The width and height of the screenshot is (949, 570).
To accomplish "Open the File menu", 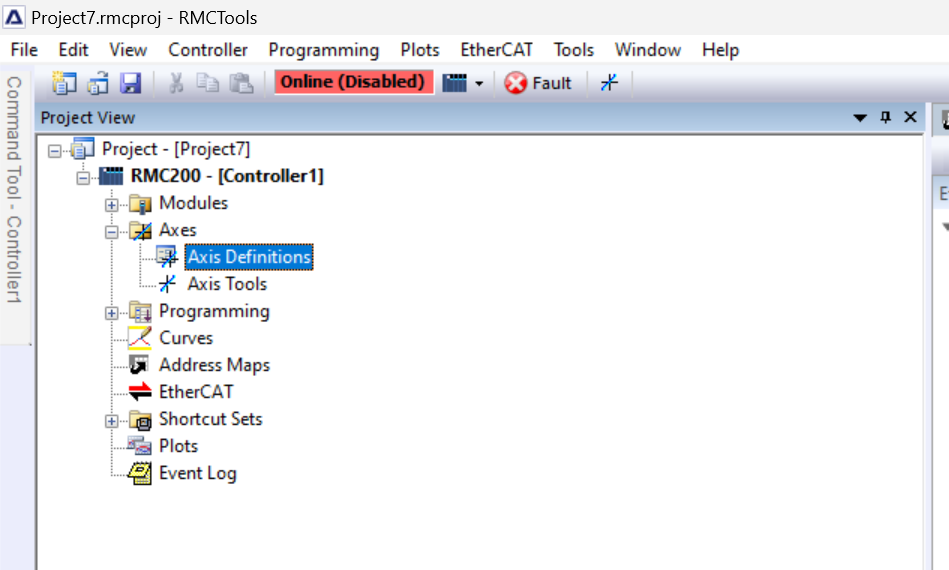I will [x=24, y=50].
